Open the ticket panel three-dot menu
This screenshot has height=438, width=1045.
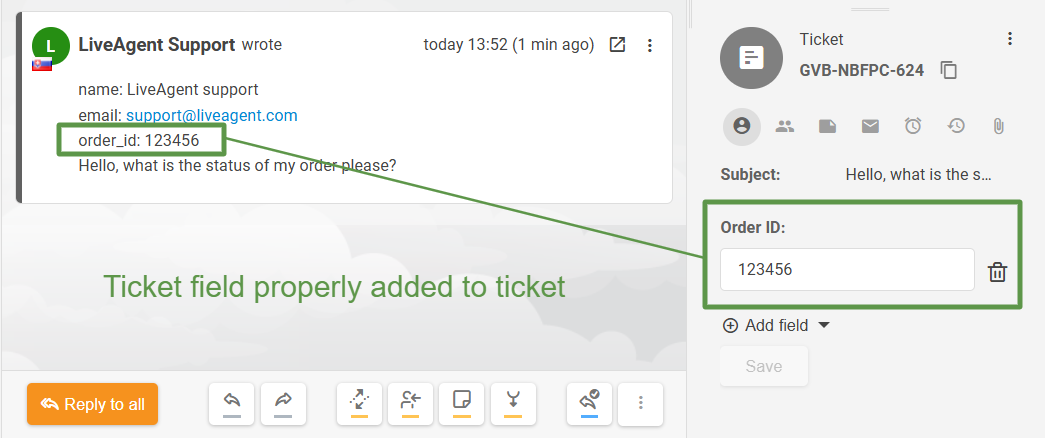point(1010,39)
